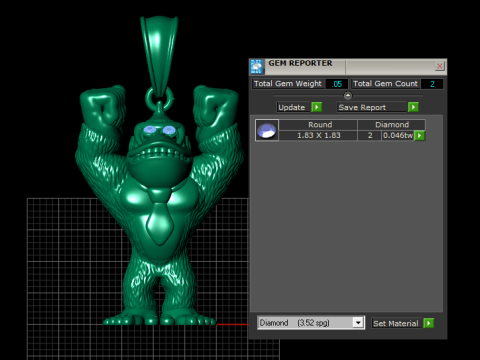Close the Gem Reporter panel
This screenshot has width=480, height=360.
click(440, 66)
